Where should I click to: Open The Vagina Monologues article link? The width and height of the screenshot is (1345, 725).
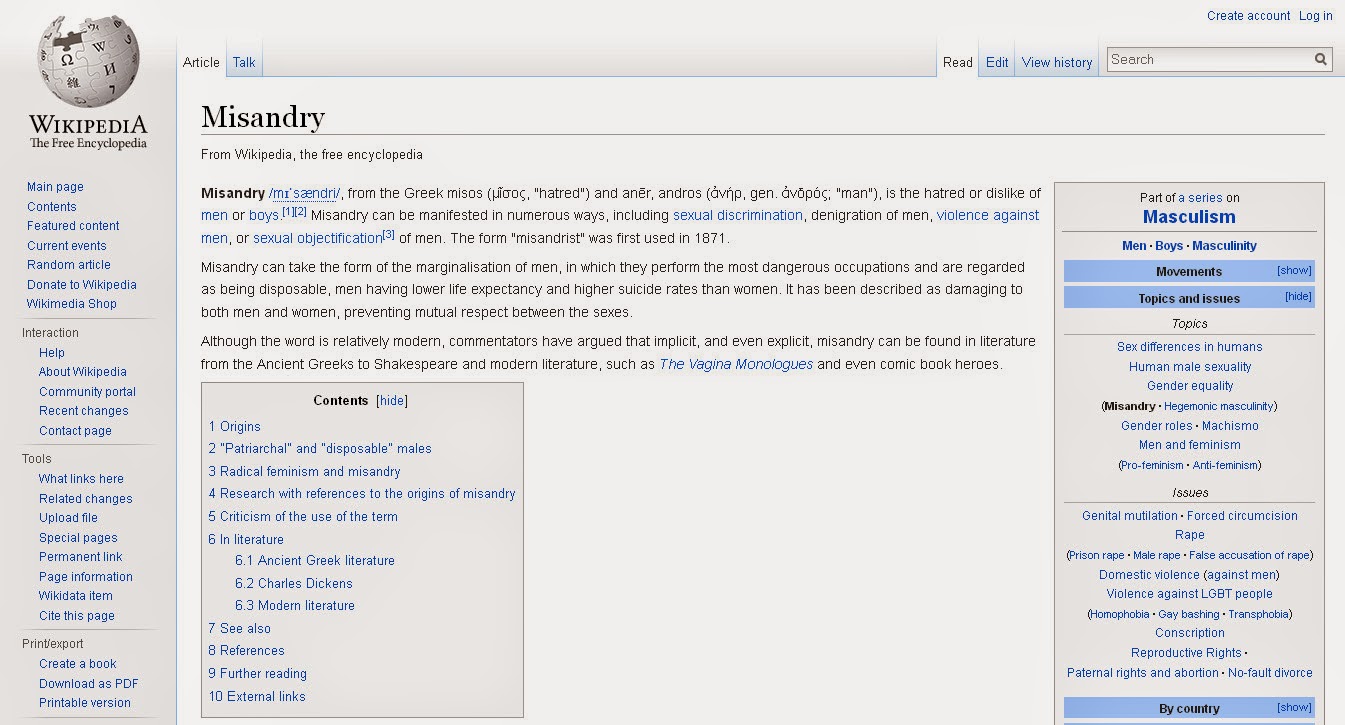pos(736,364)
